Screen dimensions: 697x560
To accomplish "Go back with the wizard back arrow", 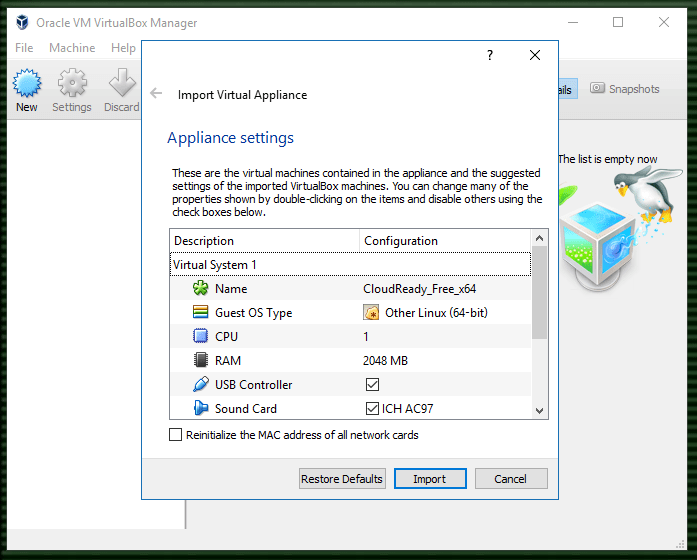I will click(156, 93).
